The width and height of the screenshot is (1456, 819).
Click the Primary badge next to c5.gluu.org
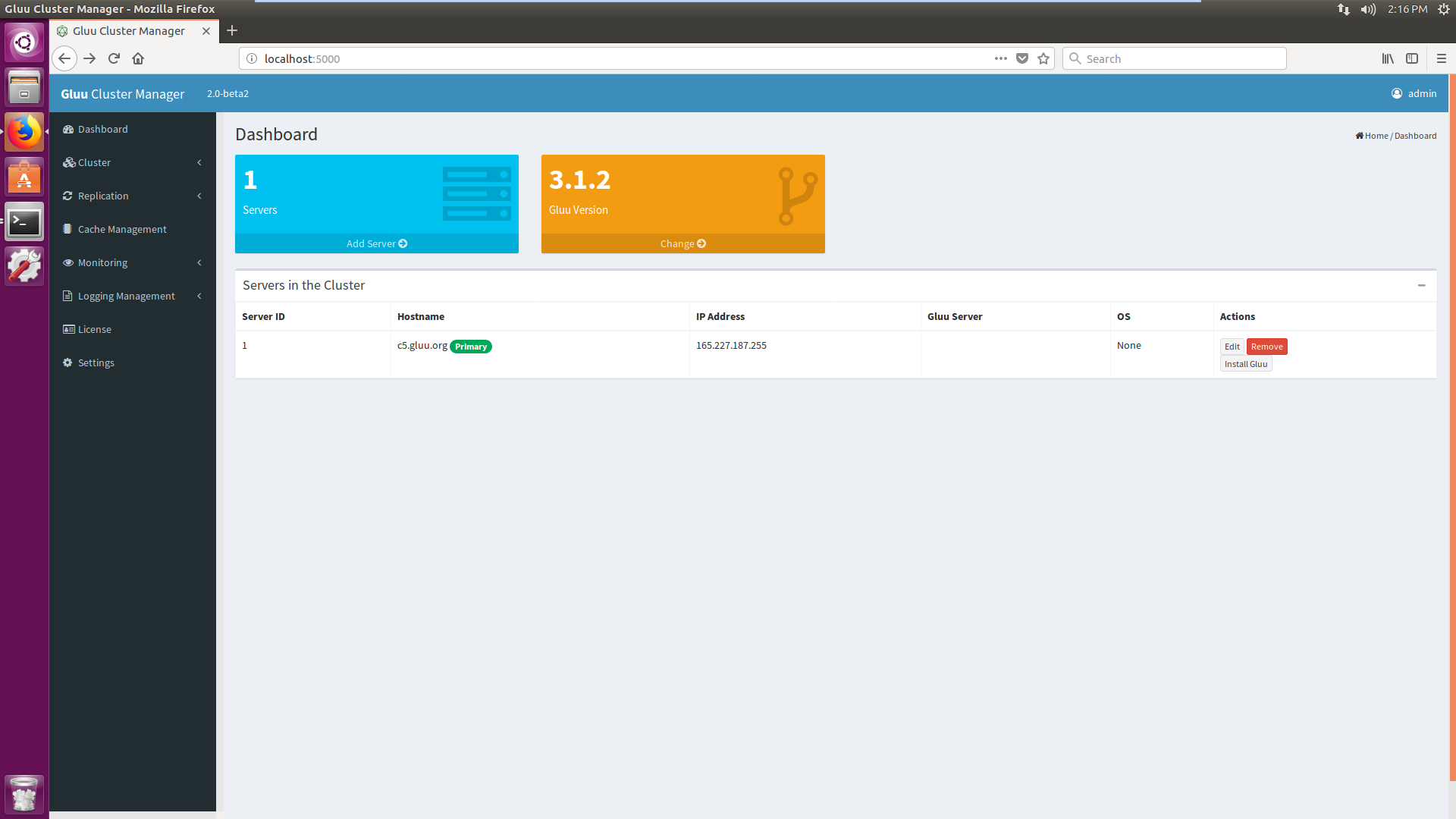[x=471, y=347]
